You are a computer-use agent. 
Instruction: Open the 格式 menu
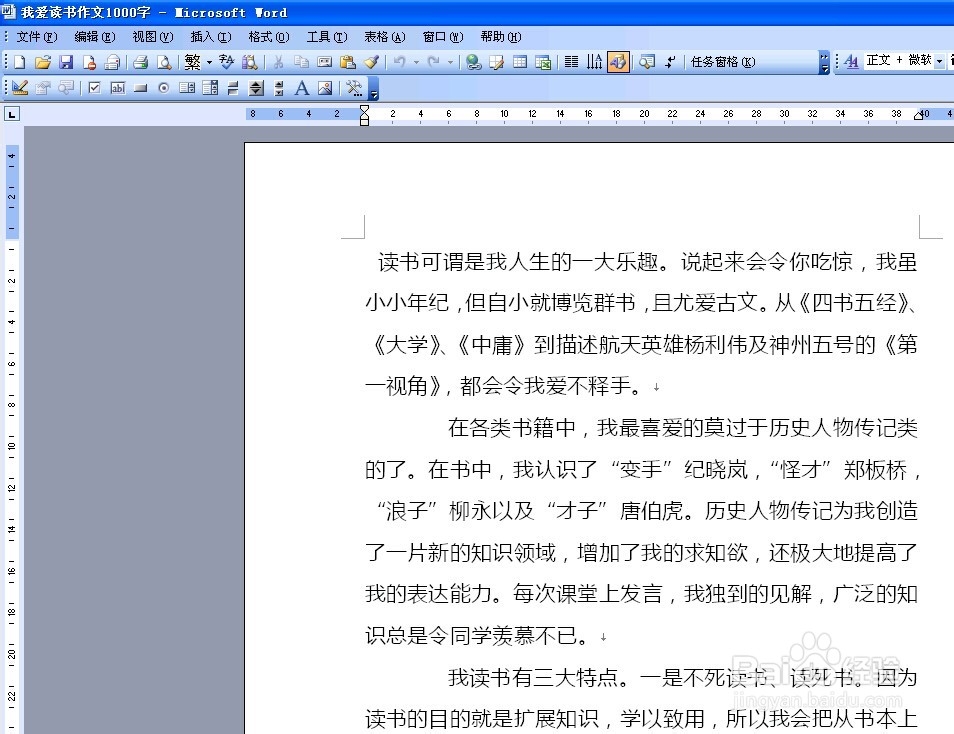coord(267,37)
